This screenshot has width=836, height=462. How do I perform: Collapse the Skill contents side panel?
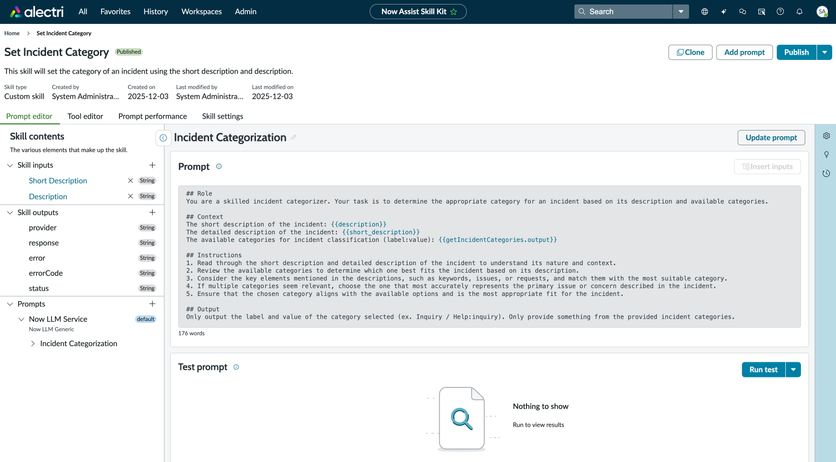163,138
